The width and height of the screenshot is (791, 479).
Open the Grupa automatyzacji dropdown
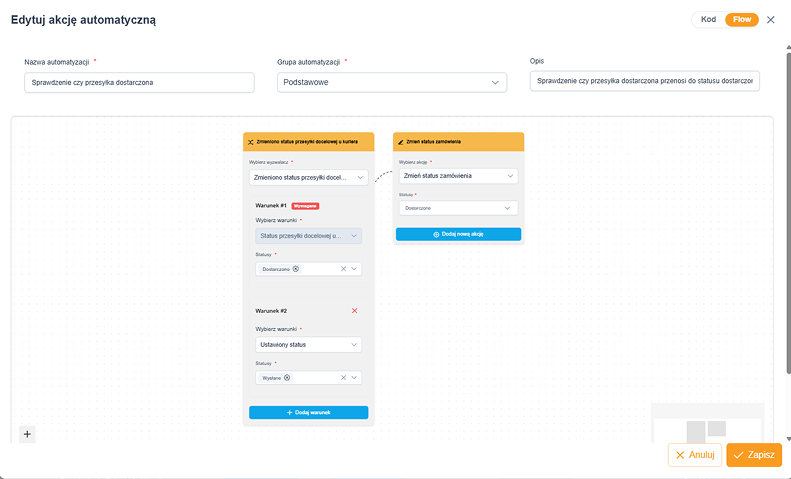pyautogui.click(x=391, y=83)
